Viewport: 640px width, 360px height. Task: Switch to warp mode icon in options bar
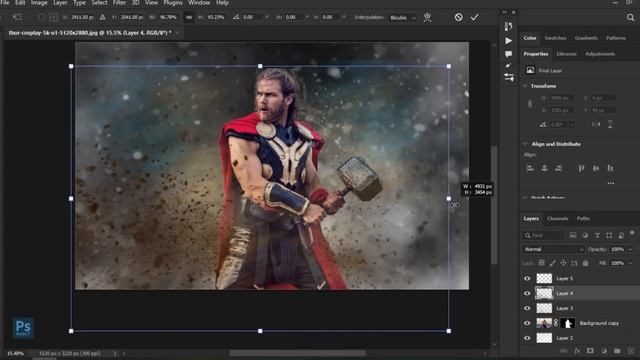coord(427,17)
